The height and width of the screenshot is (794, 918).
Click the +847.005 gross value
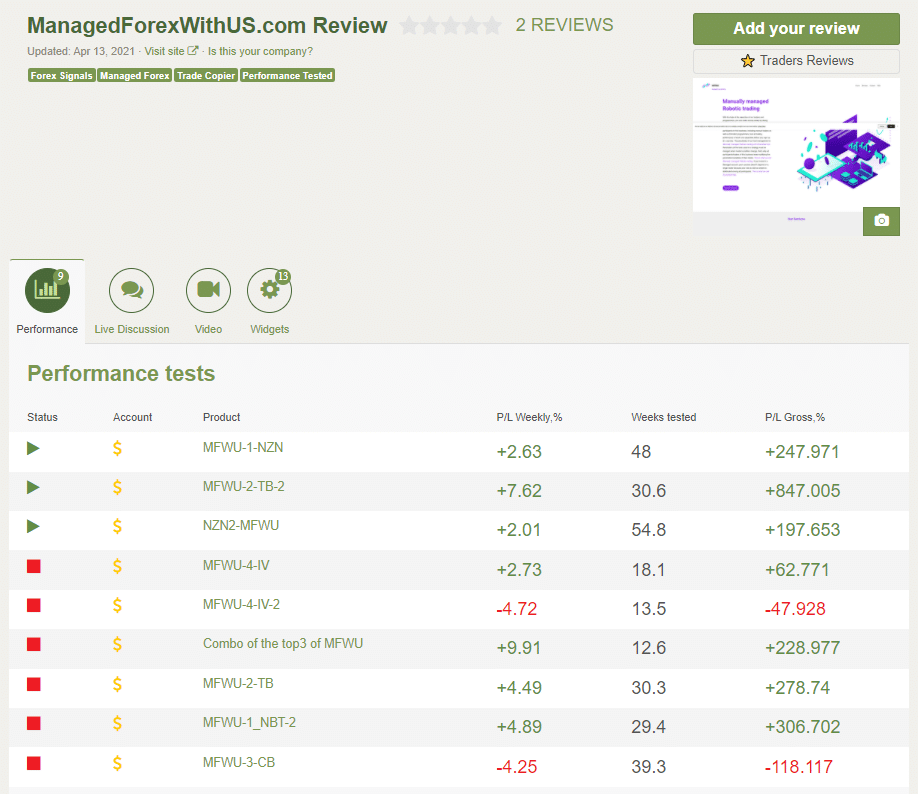[802, 491]
